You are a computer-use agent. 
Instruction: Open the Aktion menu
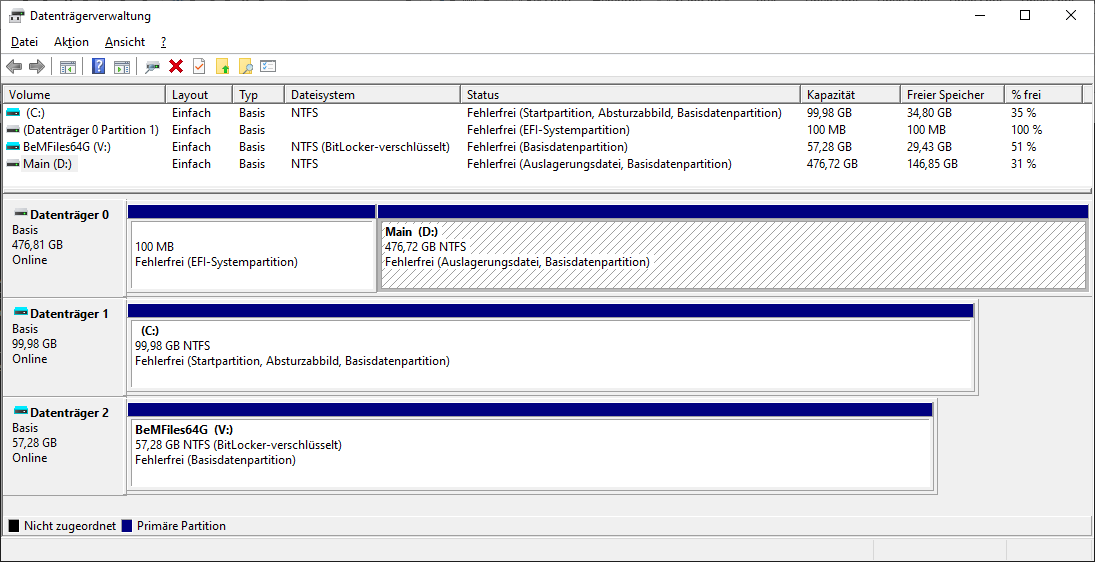click(x=71, y=42)
